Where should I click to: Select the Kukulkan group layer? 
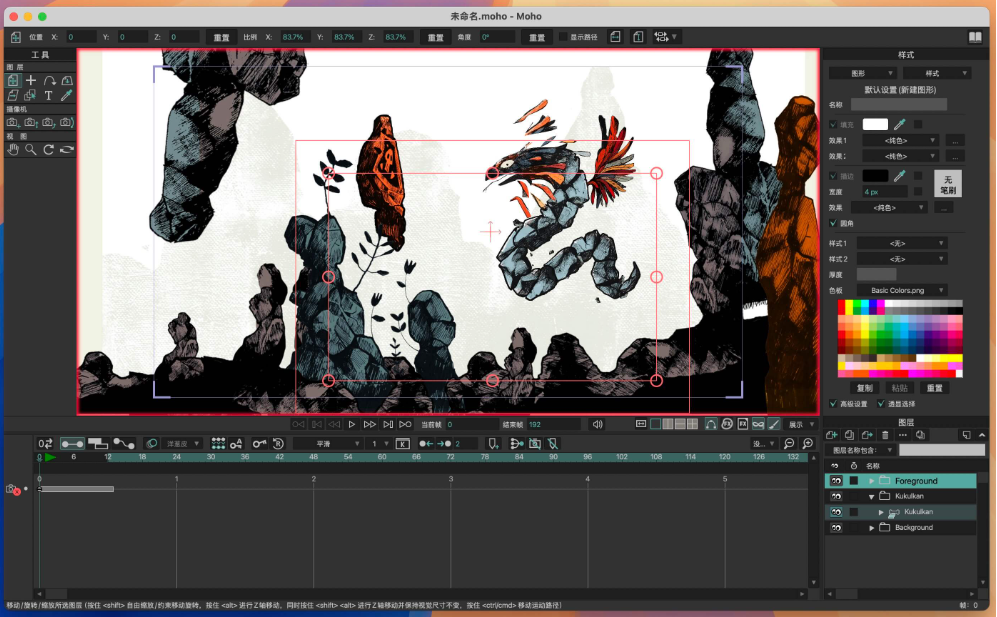908,496
